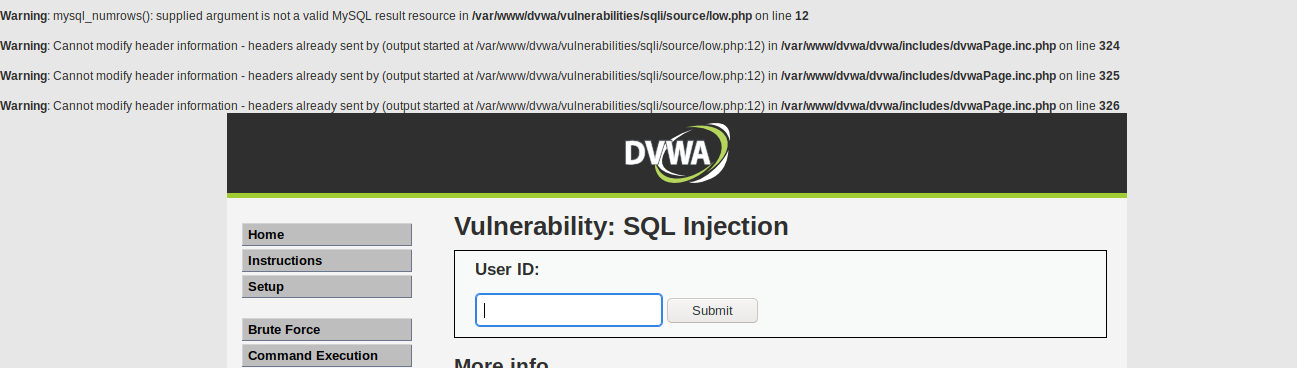The image size is (1297, 368).
Task: Click the bold line number 325
Action: (x=1109, y=76)
